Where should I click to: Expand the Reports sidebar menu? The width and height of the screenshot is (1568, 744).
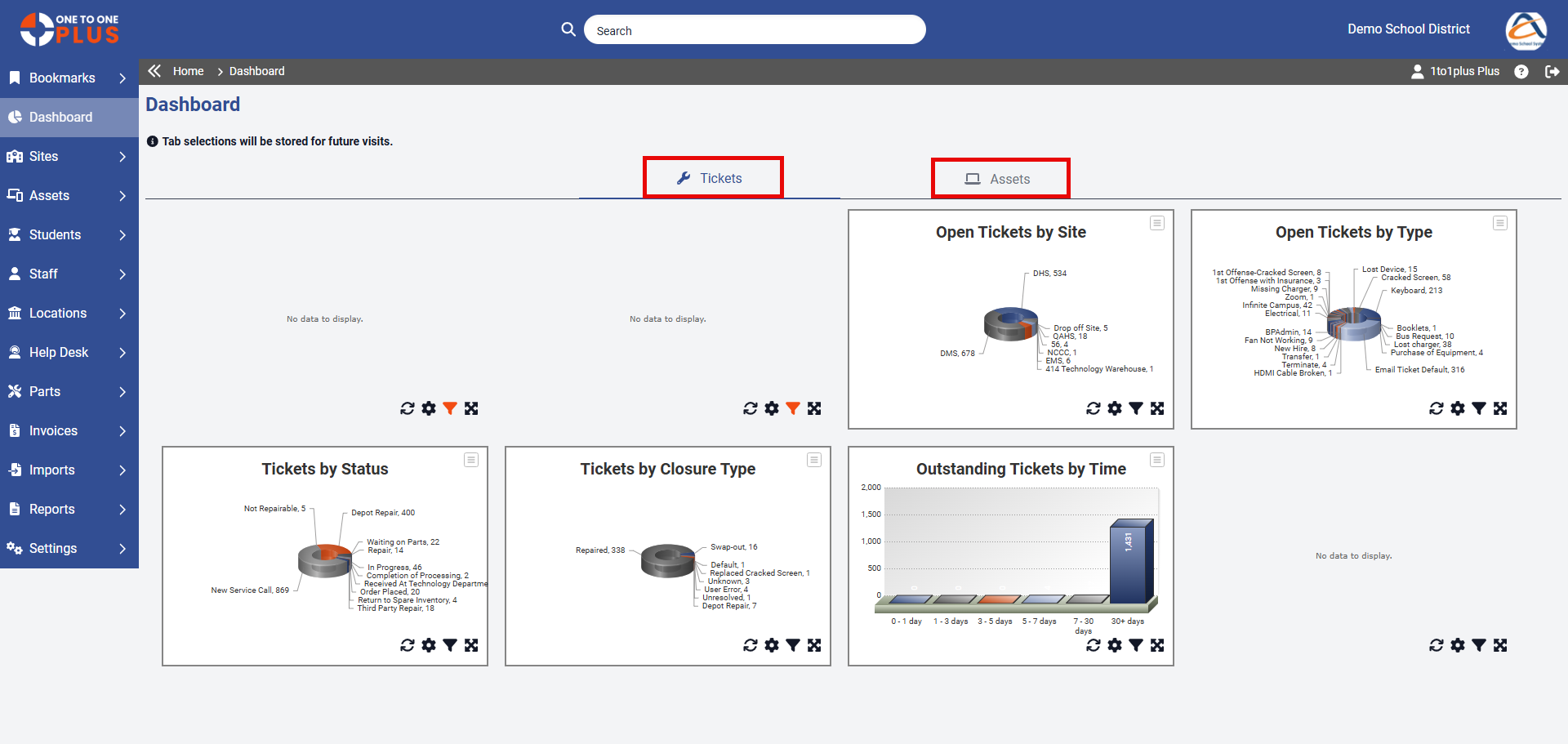coord(69,510)
